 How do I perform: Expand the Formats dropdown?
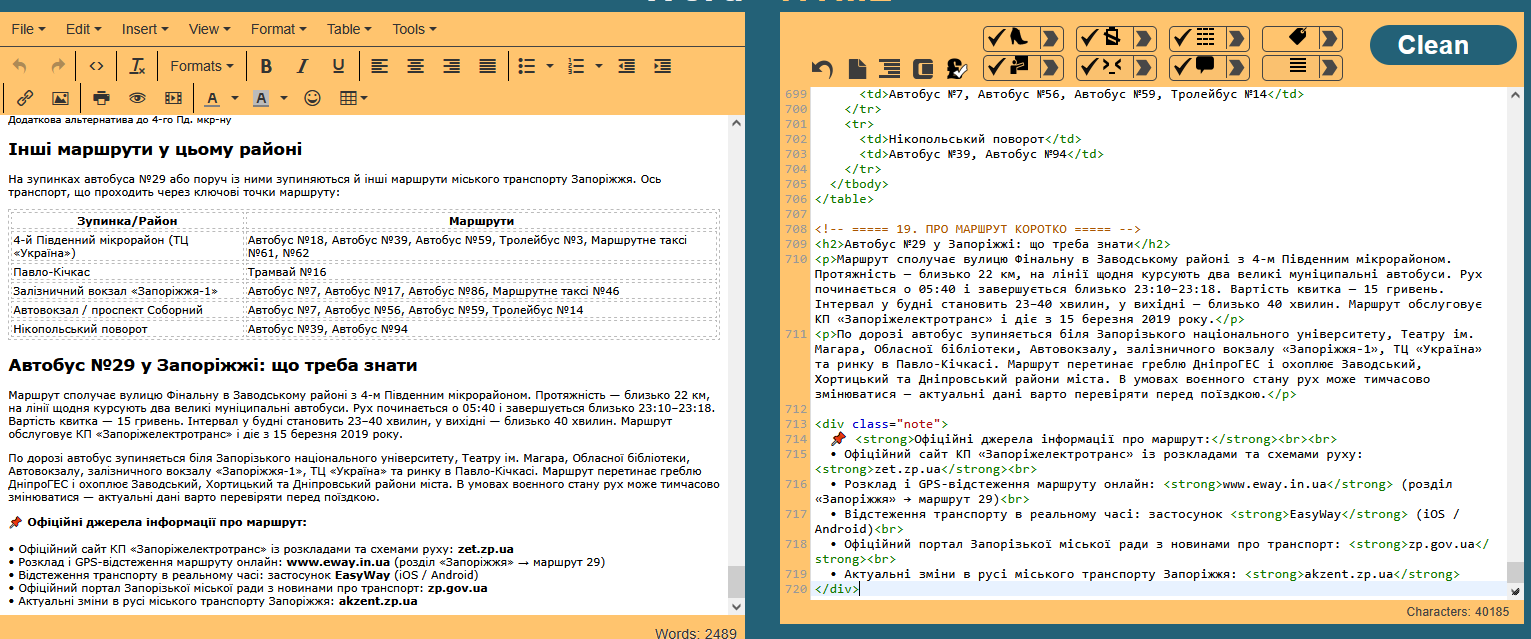201,66
